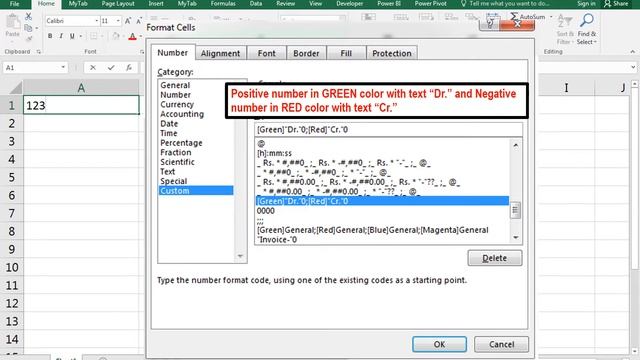Switch to the Fill tab
Screen dimensions: 640x360
[x=346, y=53]
